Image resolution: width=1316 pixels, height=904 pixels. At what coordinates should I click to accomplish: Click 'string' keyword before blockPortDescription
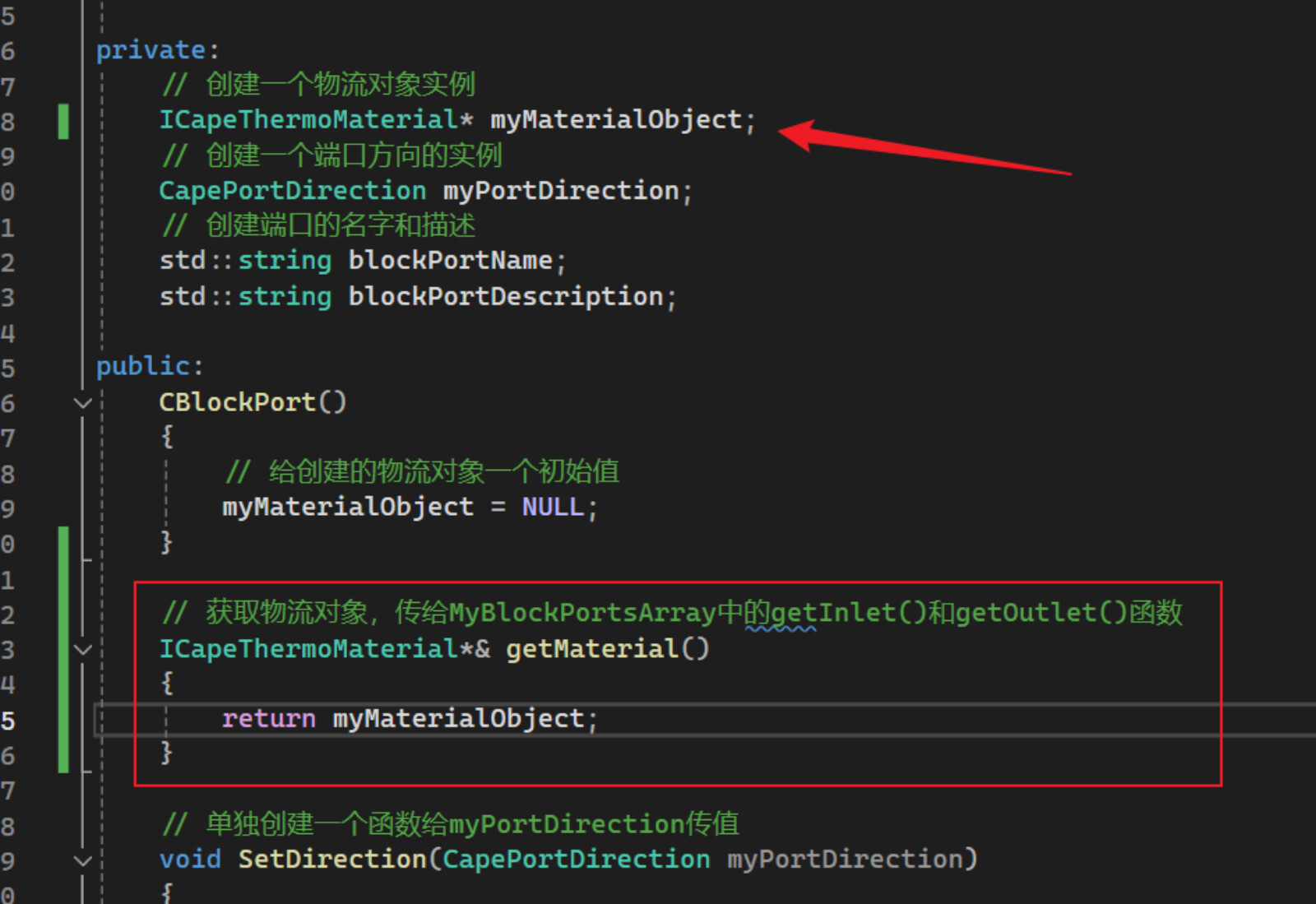285,297
